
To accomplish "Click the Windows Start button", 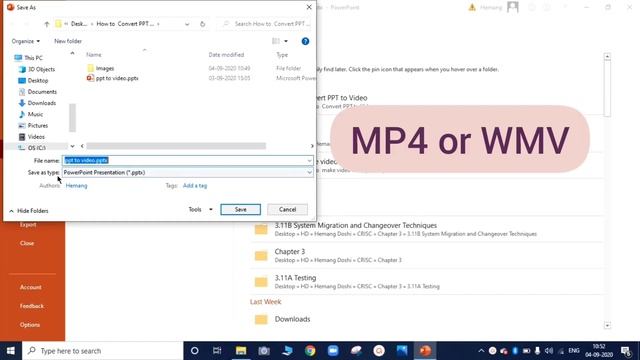I will point(11,351).
